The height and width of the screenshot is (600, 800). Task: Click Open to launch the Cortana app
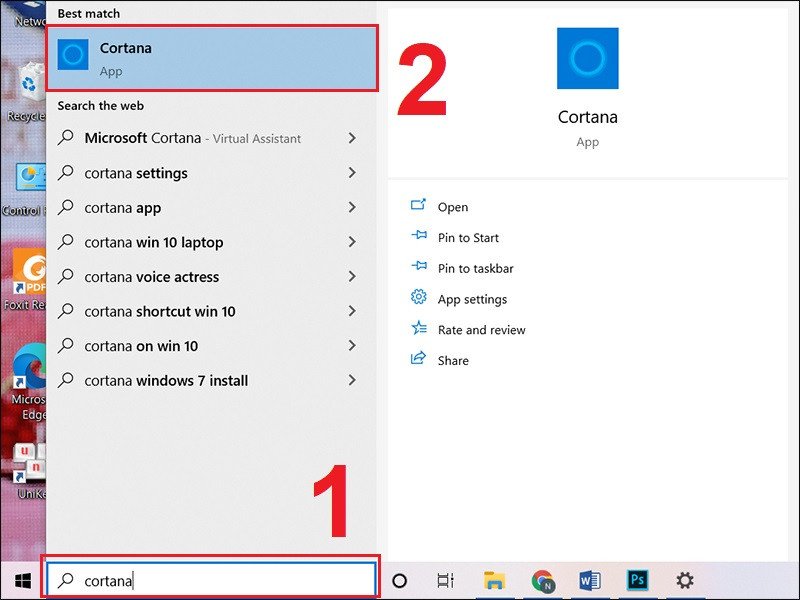(452, 207)
